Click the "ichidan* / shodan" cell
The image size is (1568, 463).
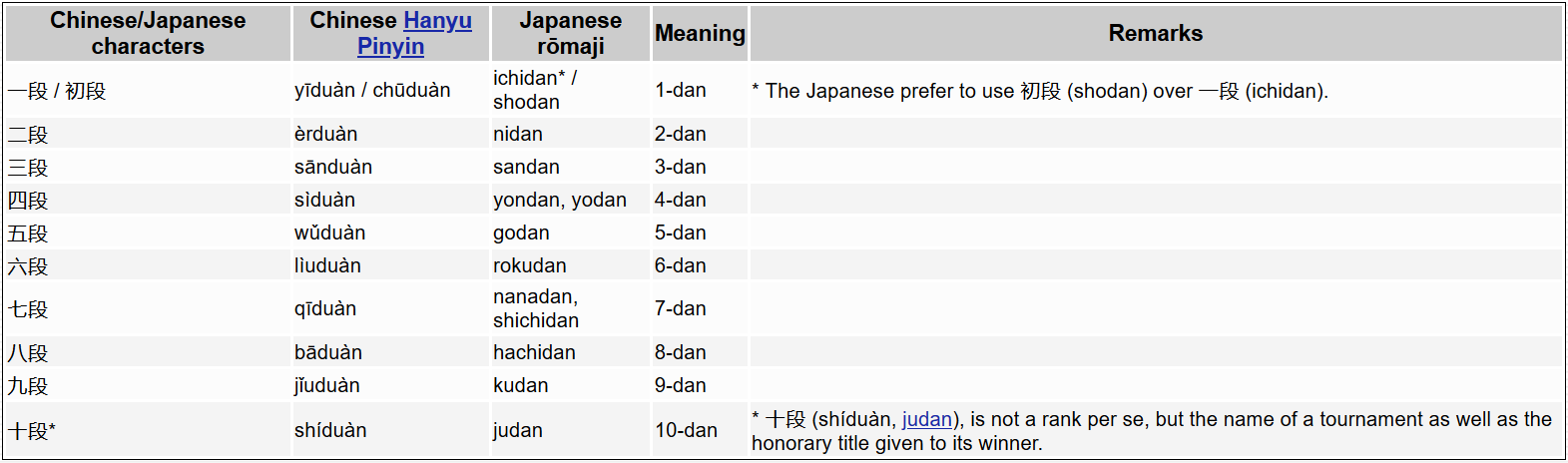click(x=535, y=90)
